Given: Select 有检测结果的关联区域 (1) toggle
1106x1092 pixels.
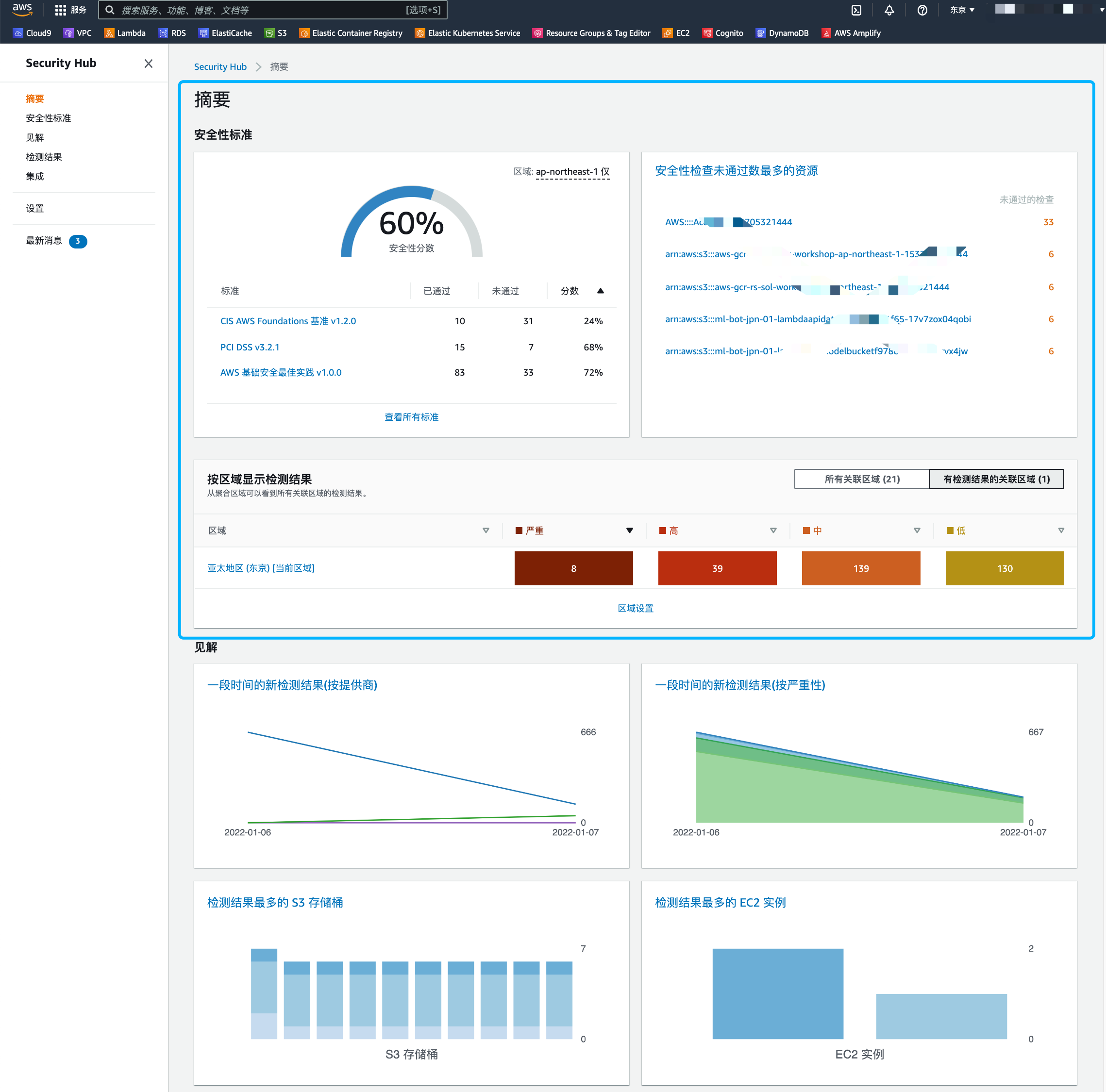Looking at the screenshot, I should pyautogui.click(x=996, y=479).
